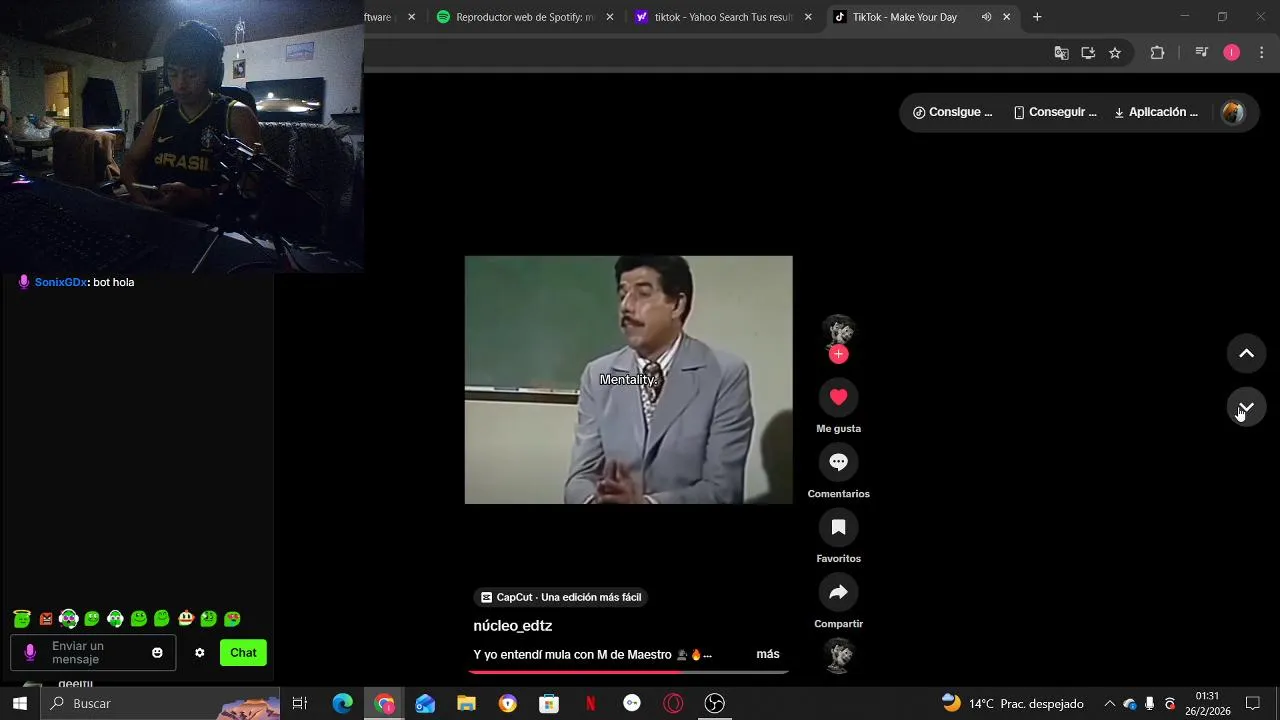The height and width of the screenshot is (720, 1280).
Task: Open the spinning sound disc under Compartir
Action: pyautogui.click(x=838, y=656)
